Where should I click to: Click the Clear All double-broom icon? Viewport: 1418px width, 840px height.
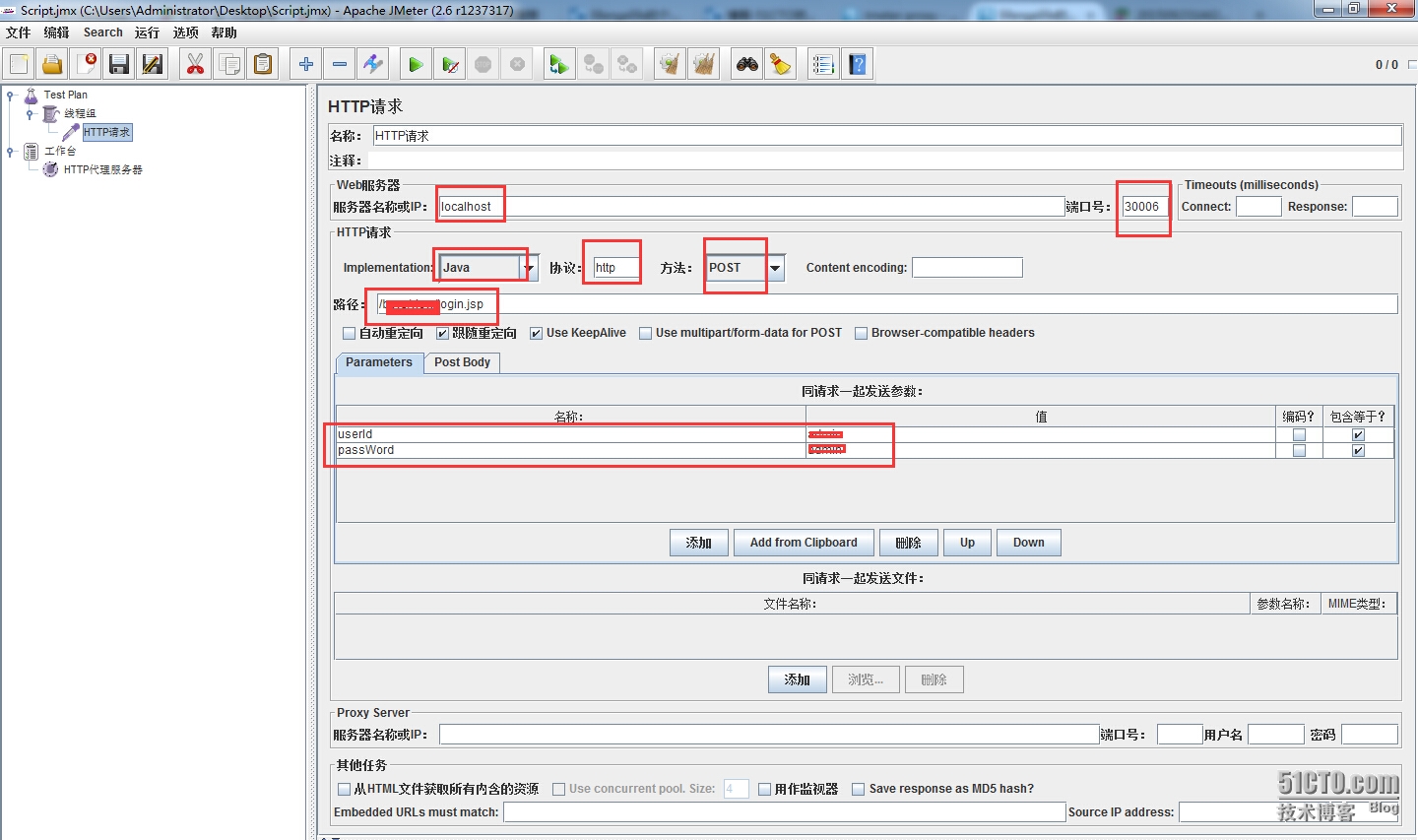704,64
